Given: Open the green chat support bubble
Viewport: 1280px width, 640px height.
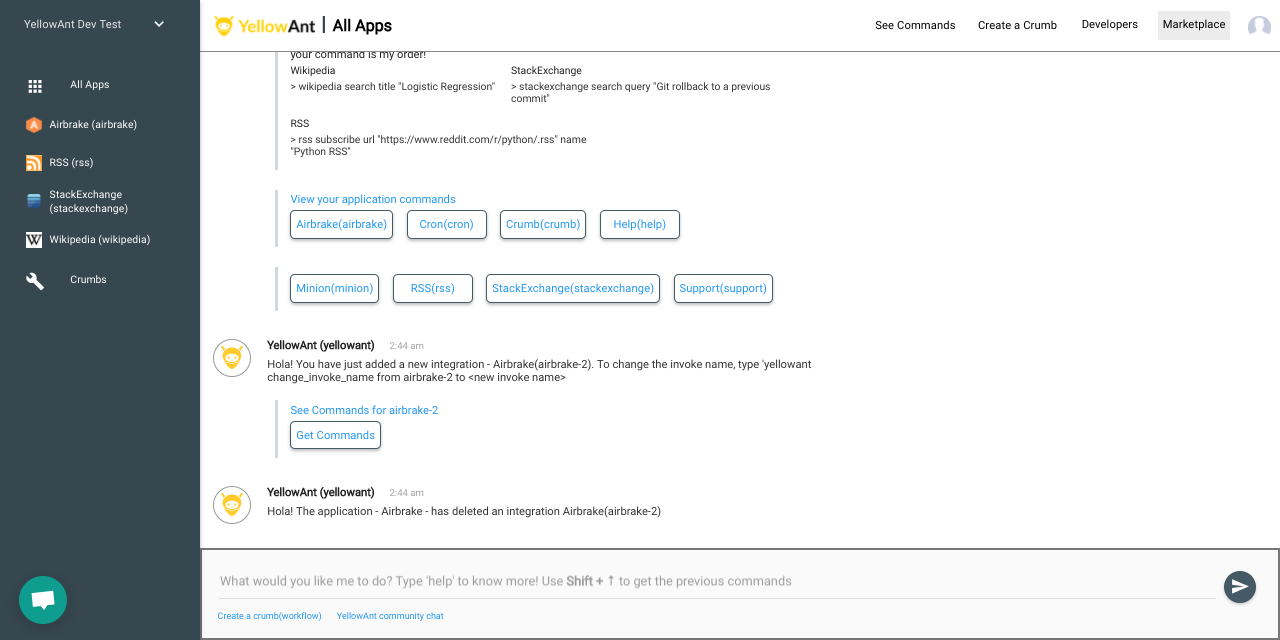Looking at the screenshot, I should [x=43, y=600].
